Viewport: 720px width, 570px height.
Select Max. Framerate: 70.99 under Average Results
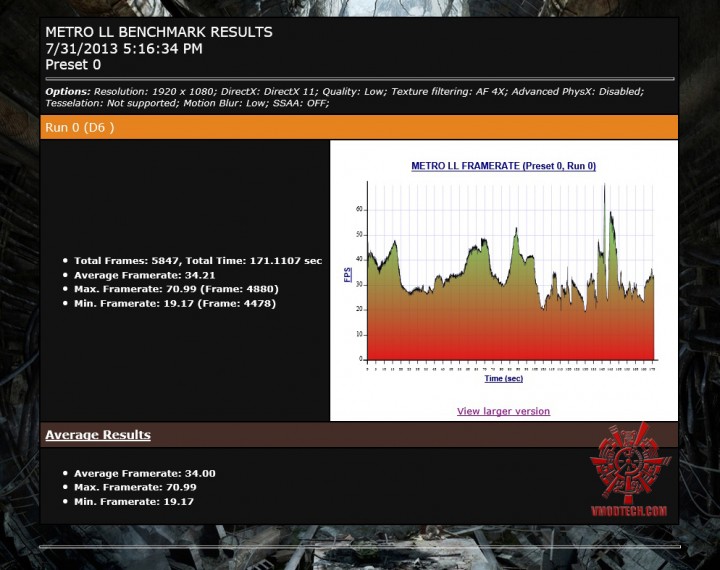click(135, 487)
